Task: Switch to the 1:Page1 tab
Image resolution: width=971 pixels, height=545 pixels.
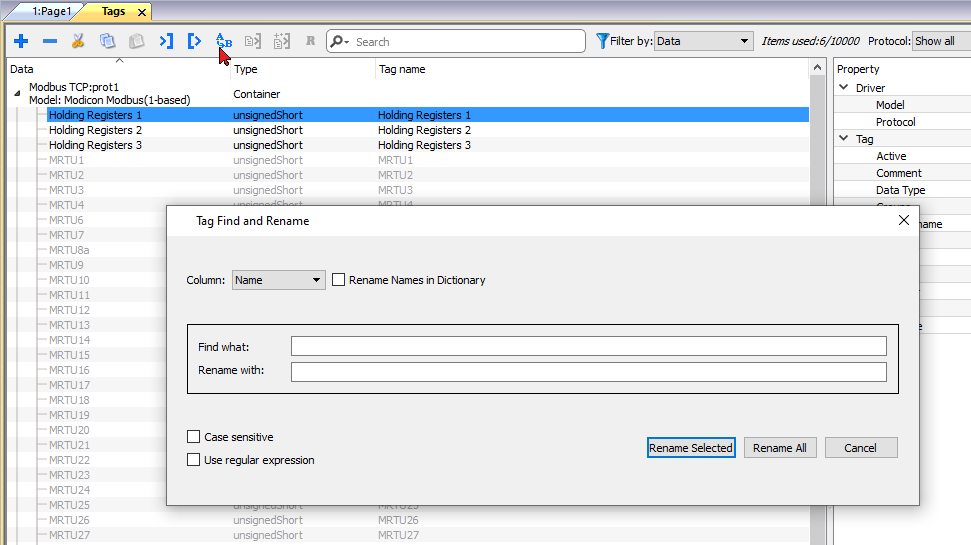Action: tap(51, 11)
